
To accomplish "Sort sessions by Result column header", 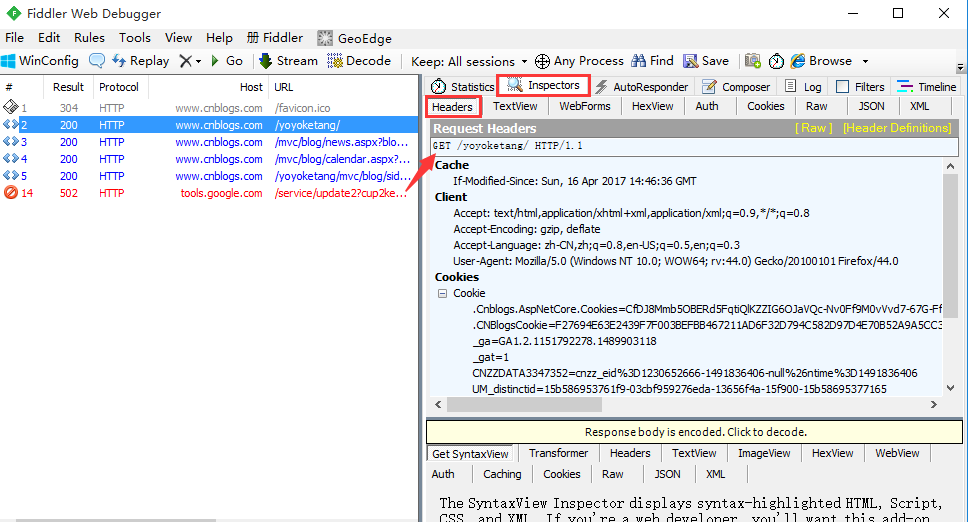I will click(x=68, y=87).
